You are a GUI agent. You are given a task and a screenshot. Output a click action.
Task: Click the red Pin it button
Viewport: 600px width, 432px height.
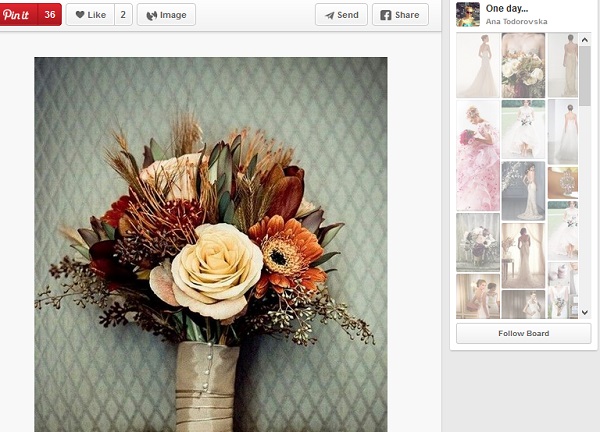17,15
